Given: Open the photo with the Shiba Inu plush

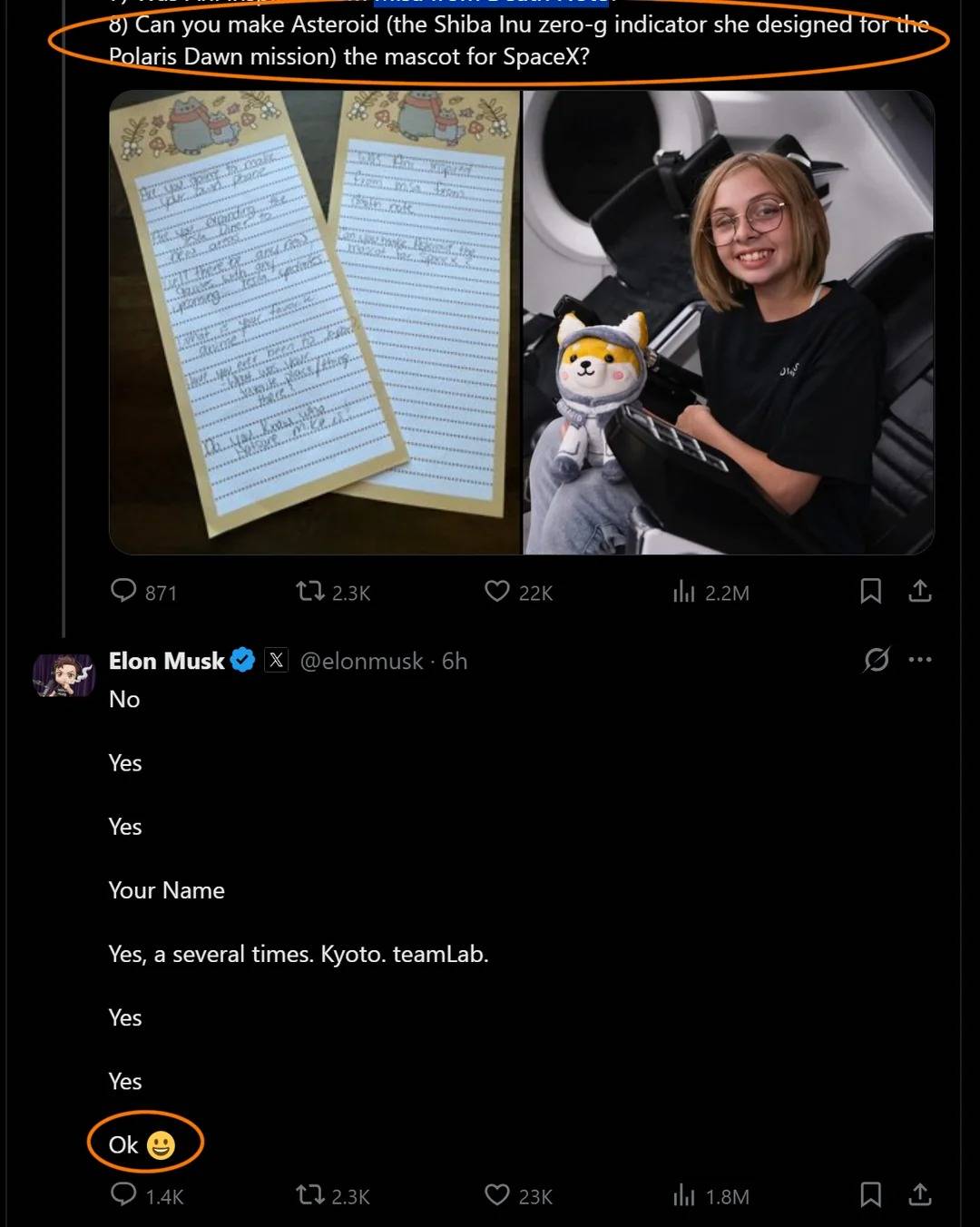Looking at the screenshot, I should click(x=729, y=322).
